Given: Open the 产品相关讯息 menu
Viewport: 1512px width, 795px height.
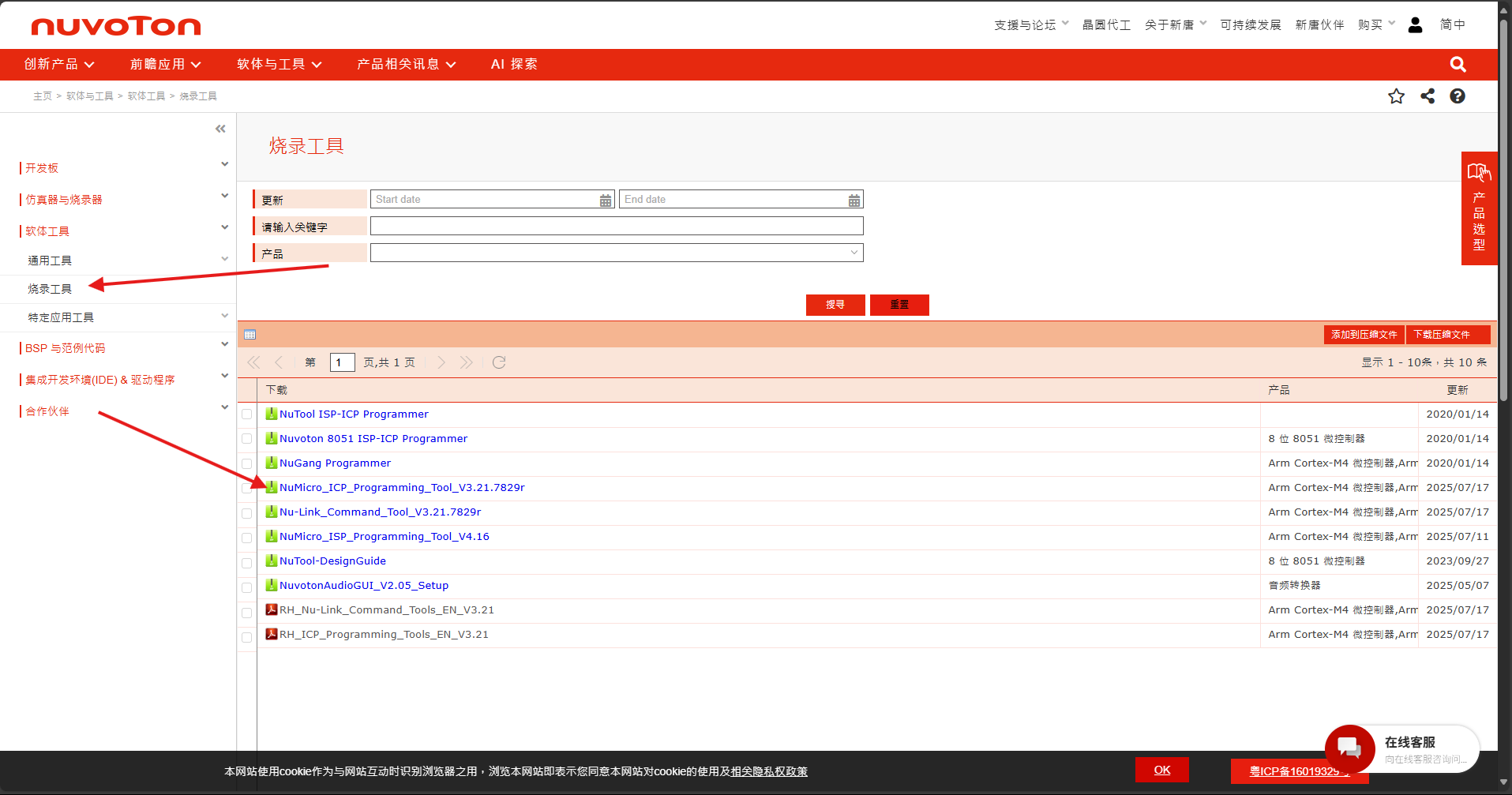Looking at the screenshot, I should coord(407,64).
